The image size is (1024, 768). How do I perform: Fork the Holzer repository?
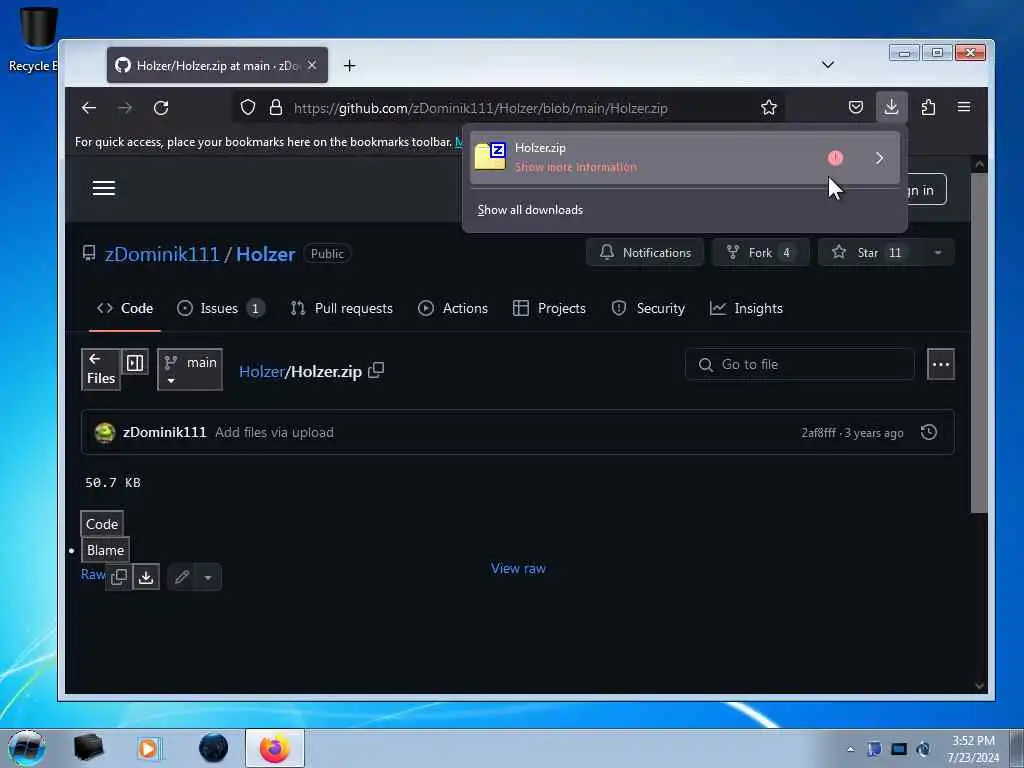pos(761,253)
